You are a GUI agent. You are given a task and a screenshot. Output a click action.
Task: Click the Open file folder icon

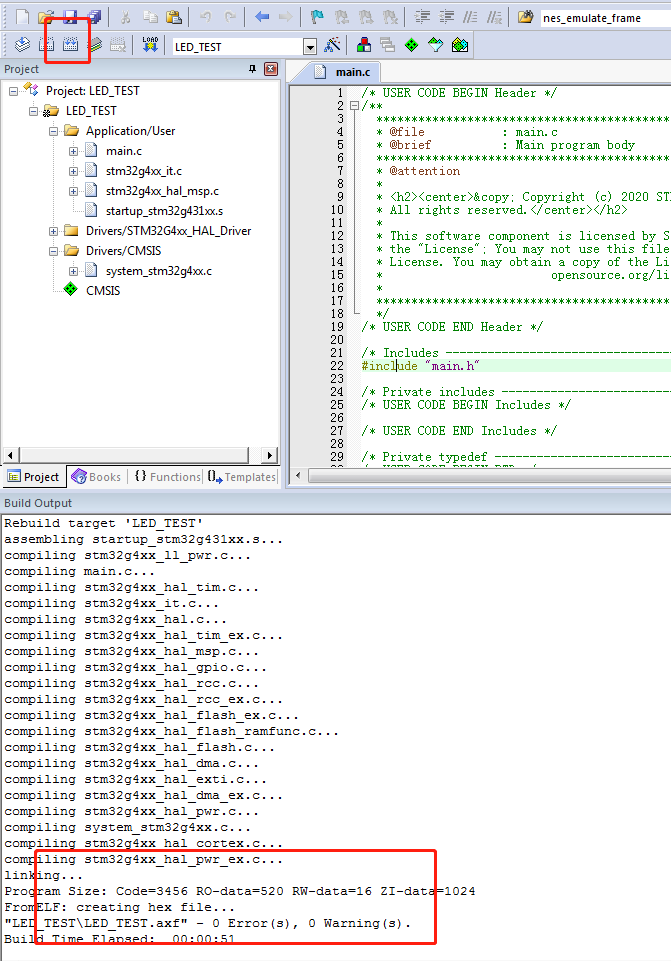tap(46, 17)
